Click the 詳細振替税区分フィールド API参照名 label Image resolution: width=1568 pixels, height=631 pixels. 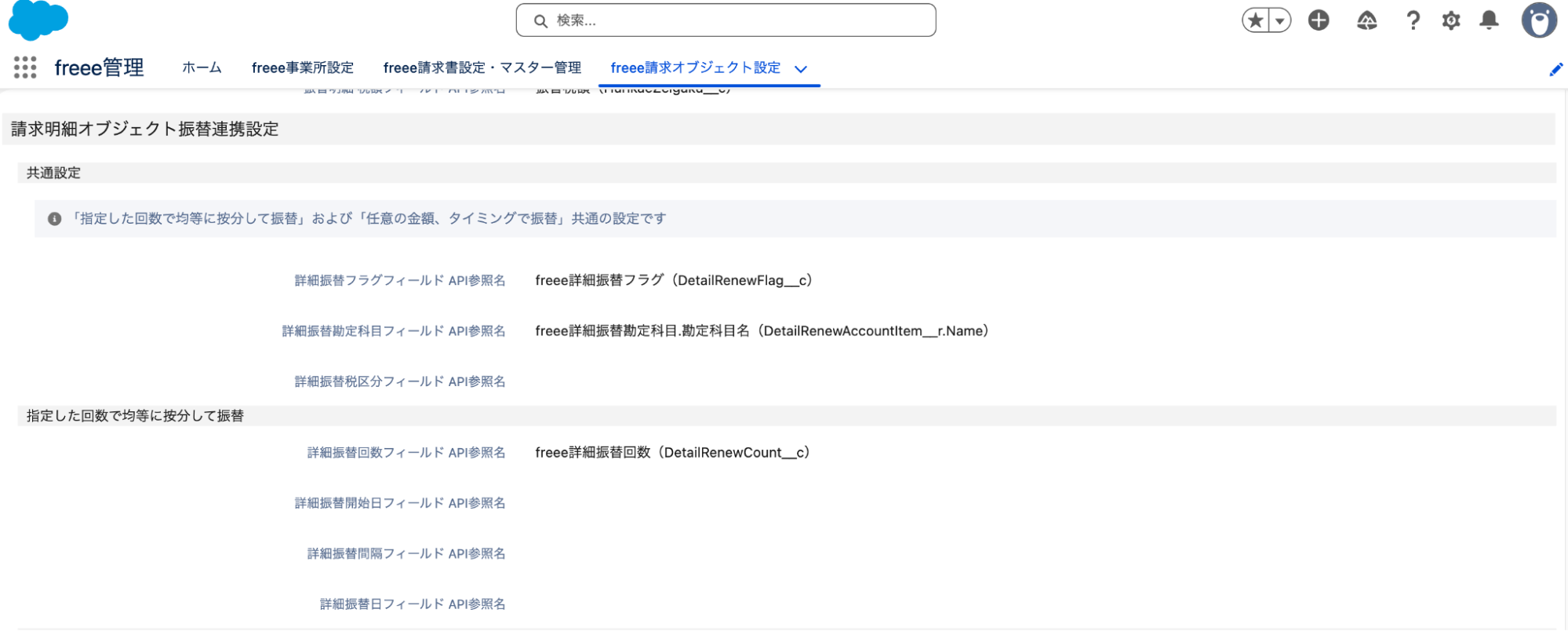[x=400, y=381]
